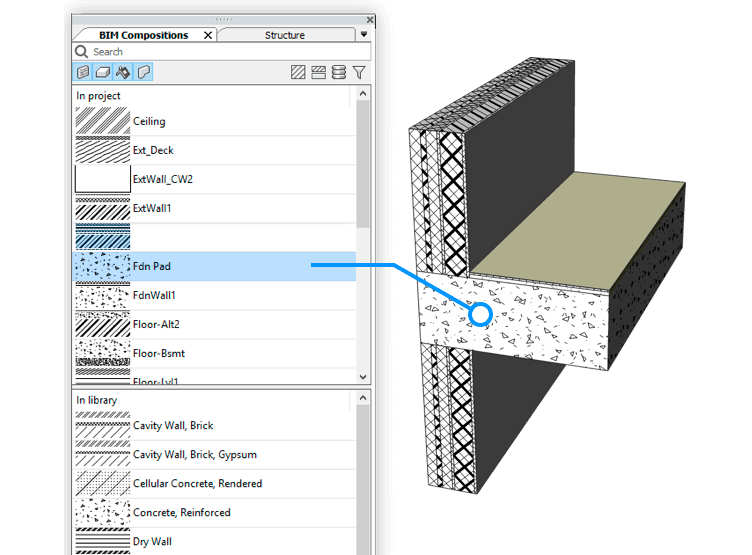The height and width of the screenshot is (555, 752).
Task: Select the FdnWall1 composition
Action: click(x=214, y=295)
